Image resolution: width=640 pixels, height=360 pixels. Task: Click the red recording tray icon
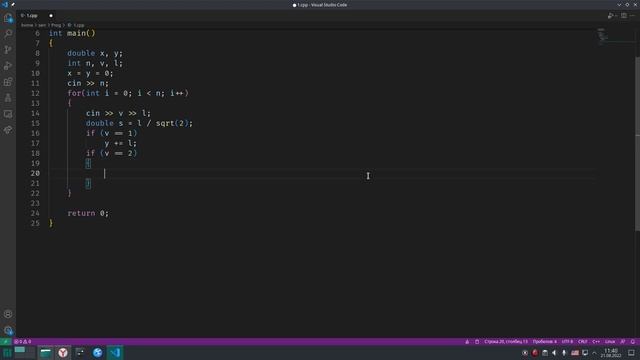tap(535, 353)
